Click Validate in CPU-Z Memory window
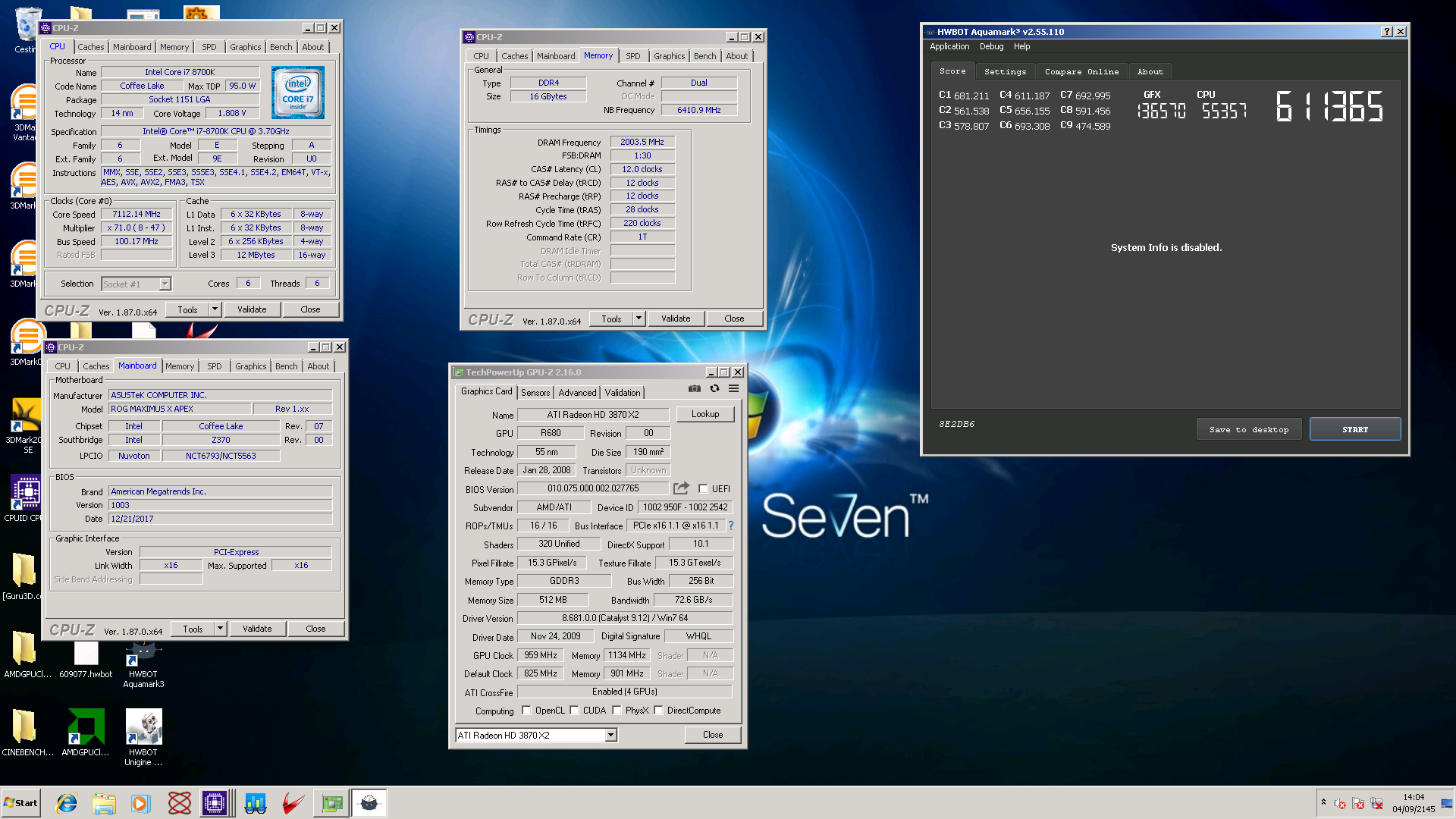Image resolution: width=1456 pixels, height=819 pixels. click(676, 318)
